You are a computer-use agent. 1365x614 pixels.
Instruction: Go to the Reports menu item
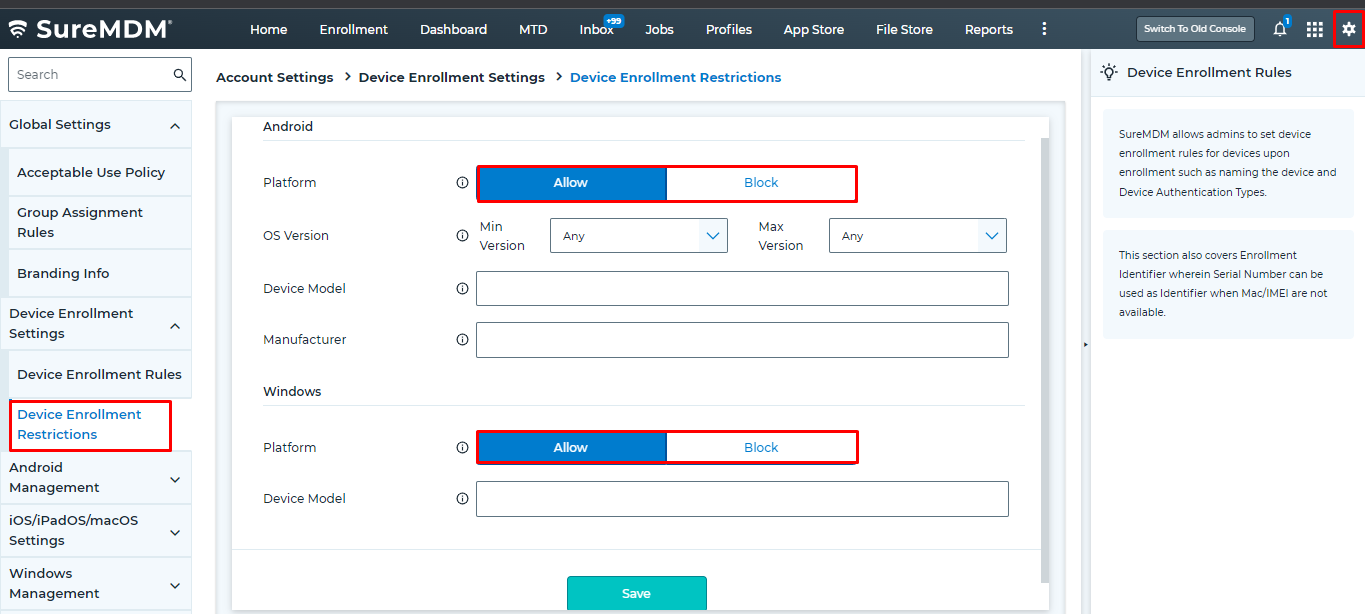pyautogui.click(x=988, y=29)
